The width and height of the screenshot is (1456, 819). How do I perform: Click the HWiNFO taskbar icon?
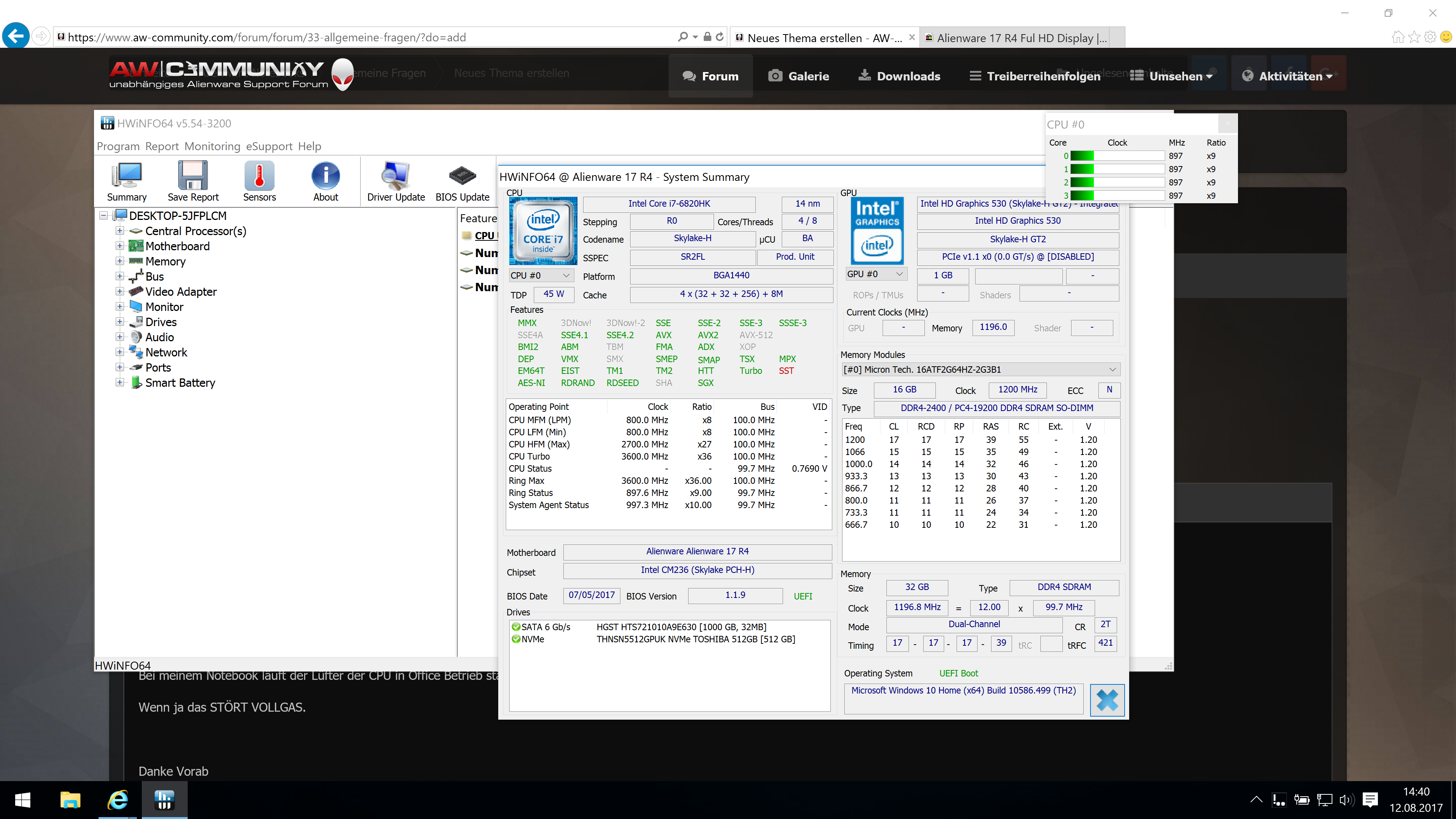point(164,800)
